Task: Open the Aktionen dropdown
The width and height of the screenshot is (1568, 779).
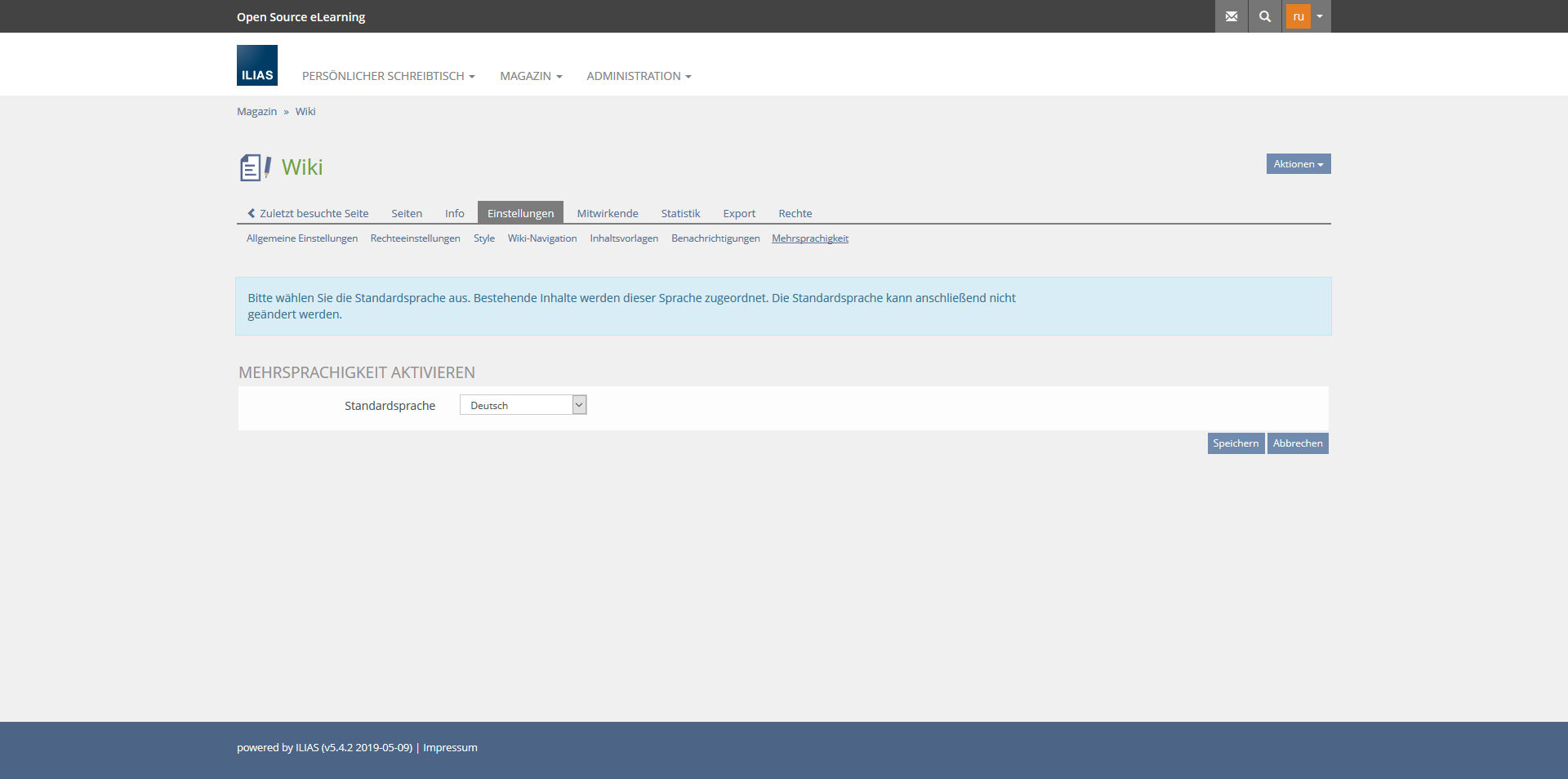Action: click(1298, 164)
